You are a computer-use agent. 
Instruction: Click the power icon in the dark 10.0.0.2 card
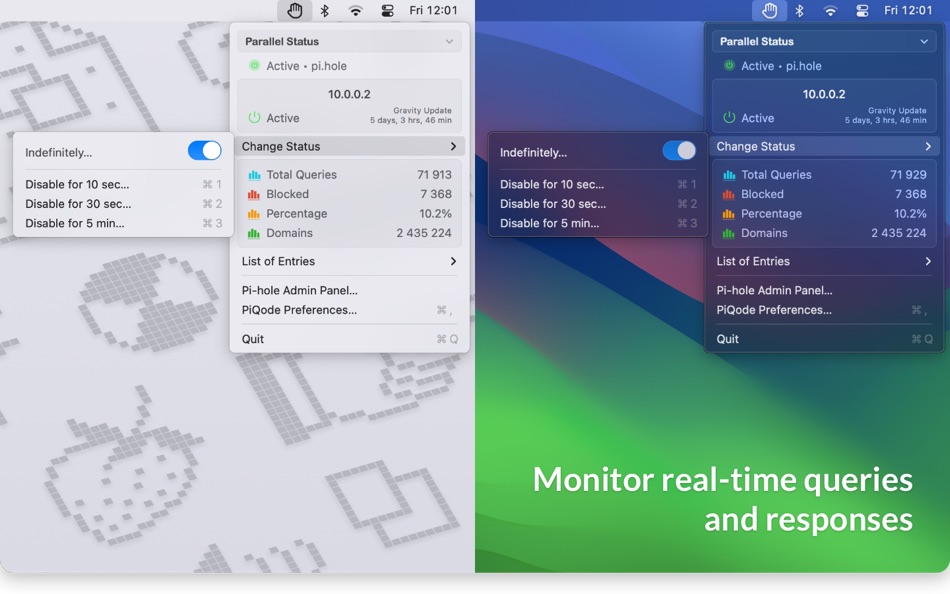click(729, 118)
